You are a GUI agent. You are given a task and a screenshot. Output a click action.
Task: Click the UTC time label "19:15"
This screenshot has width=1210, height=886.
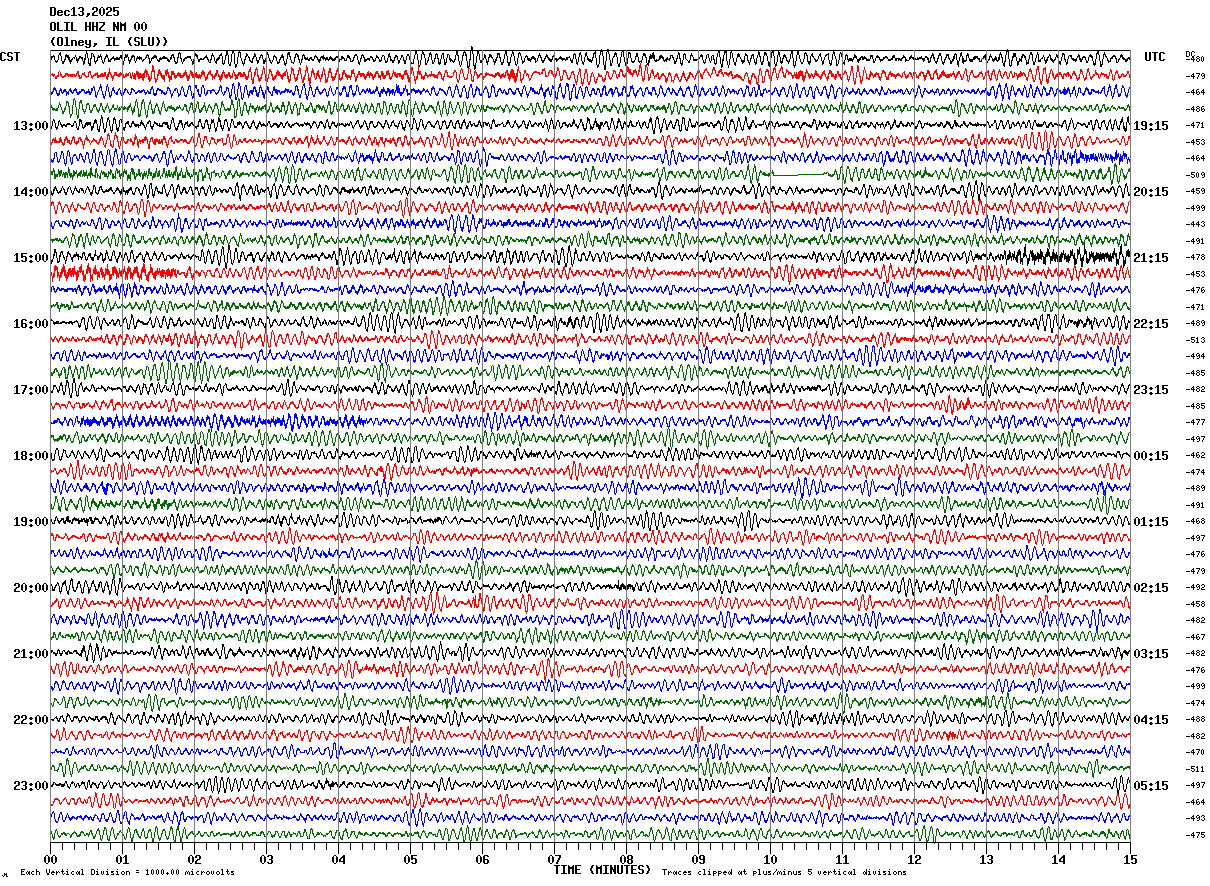click(1151, 126)
